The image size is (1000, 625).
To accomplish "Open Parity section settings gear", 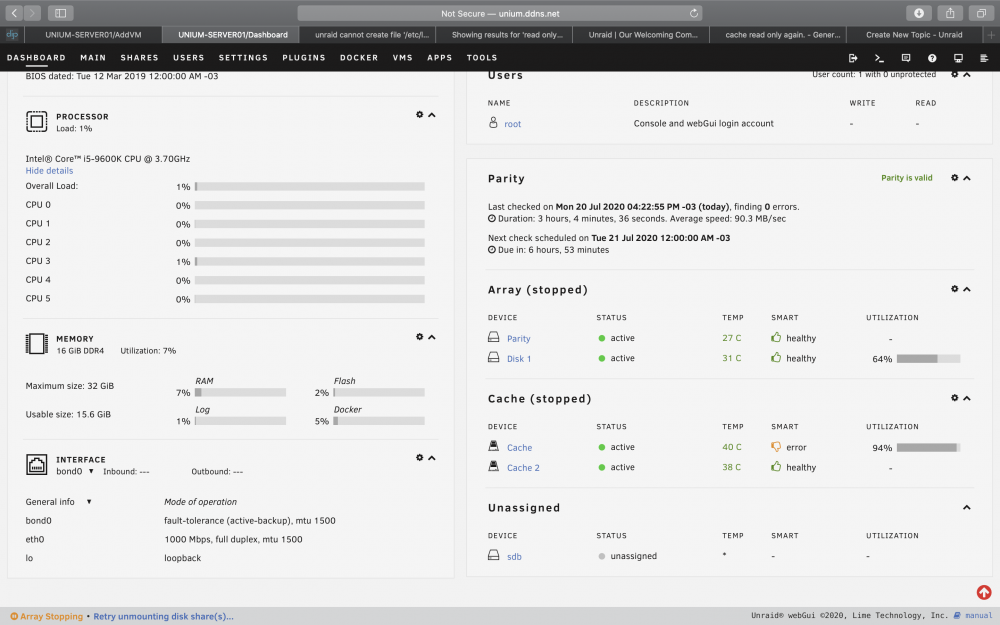I will [955, 178].
